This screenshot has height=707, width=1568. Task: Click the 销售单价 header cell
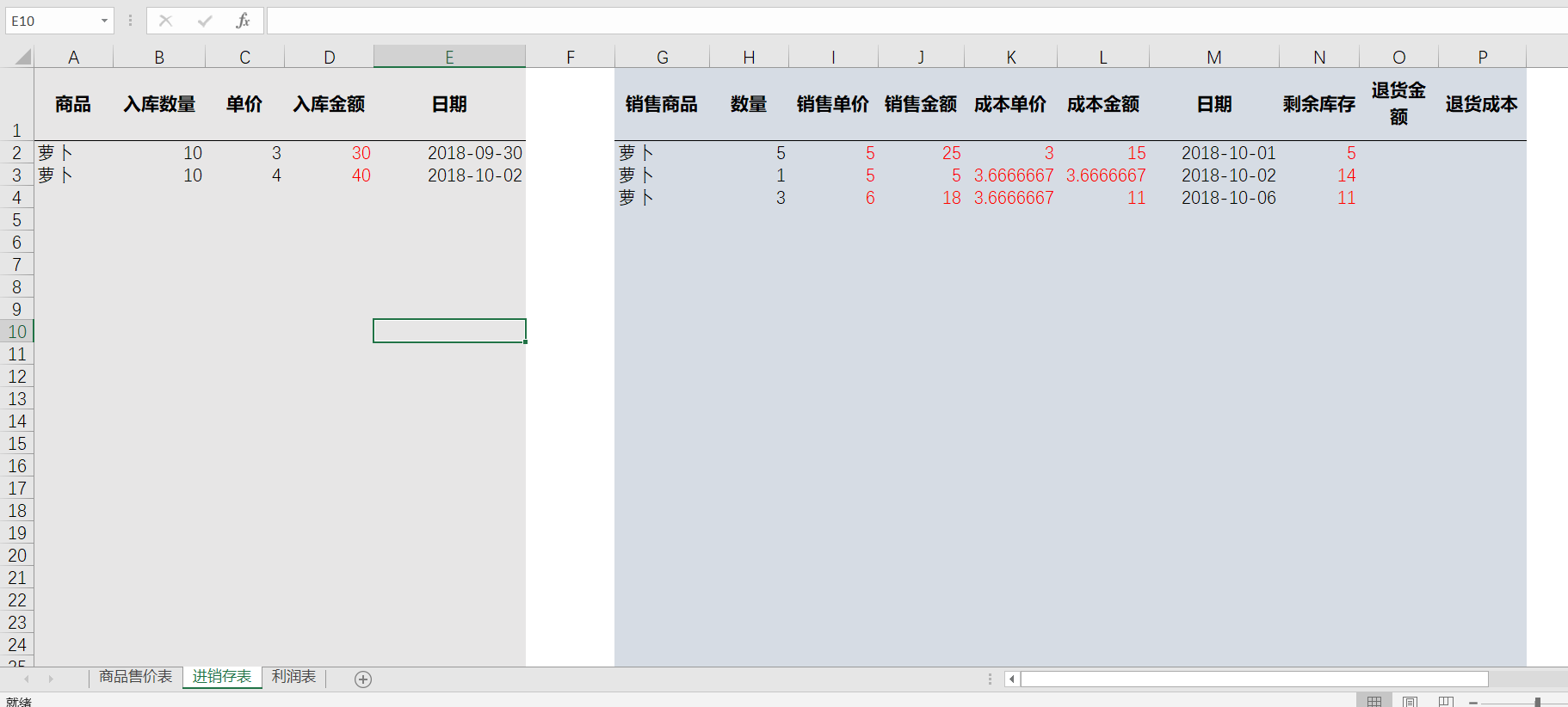click(x=833, y=104)
